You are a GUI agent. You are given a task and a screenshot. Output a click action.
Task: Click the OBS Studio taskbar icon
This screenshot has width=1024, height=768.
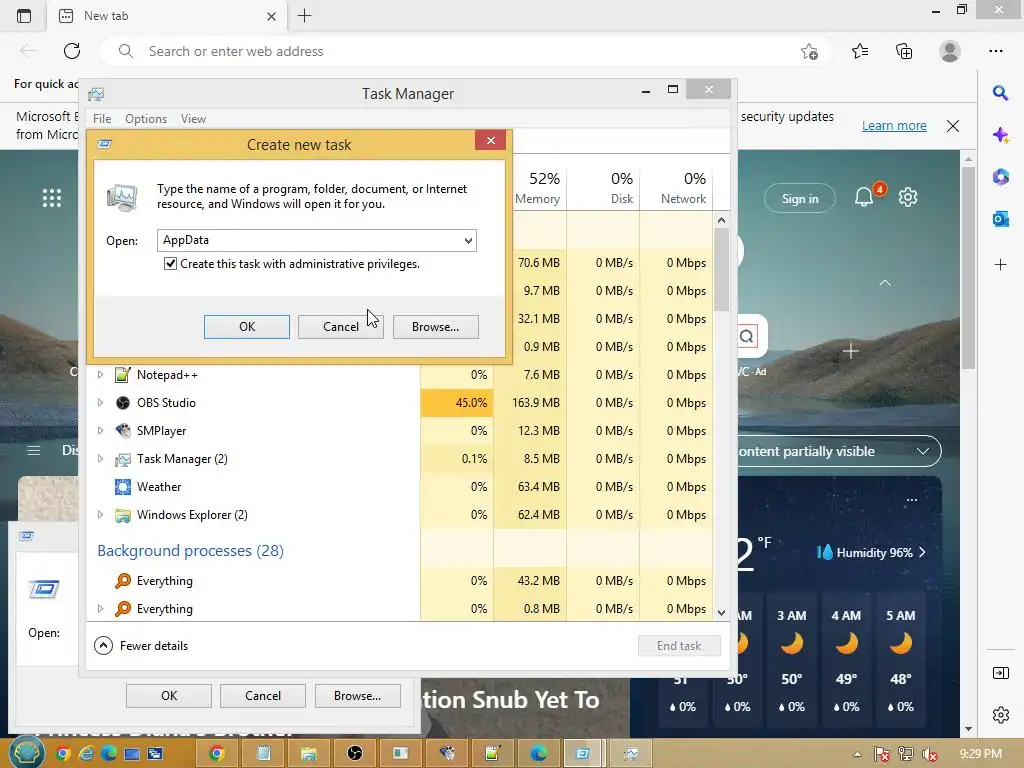pyautogui.click(x=355, y=754)
